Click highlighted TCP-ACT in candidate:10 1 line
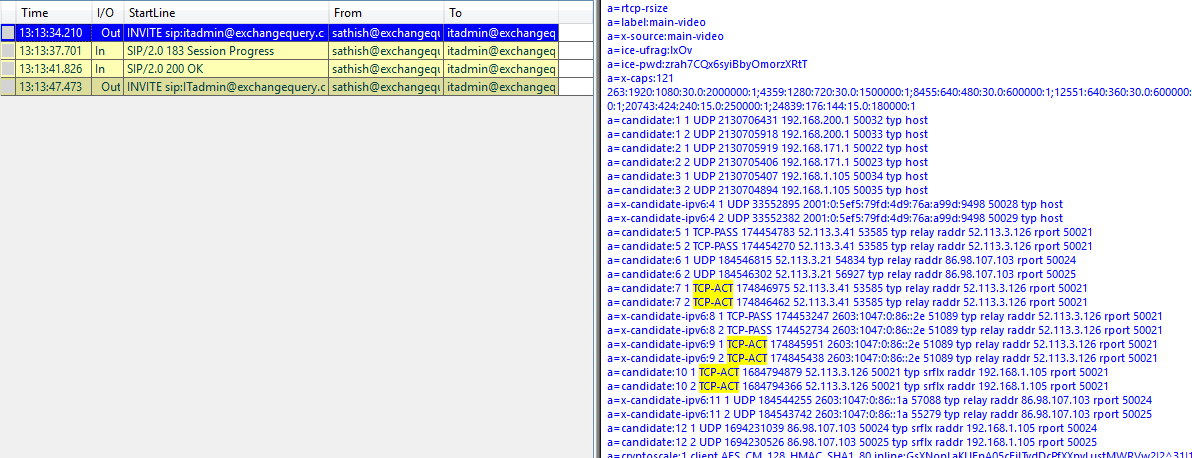The width and height of the screenshot is (1192, 458). click(x=718, y=373)
